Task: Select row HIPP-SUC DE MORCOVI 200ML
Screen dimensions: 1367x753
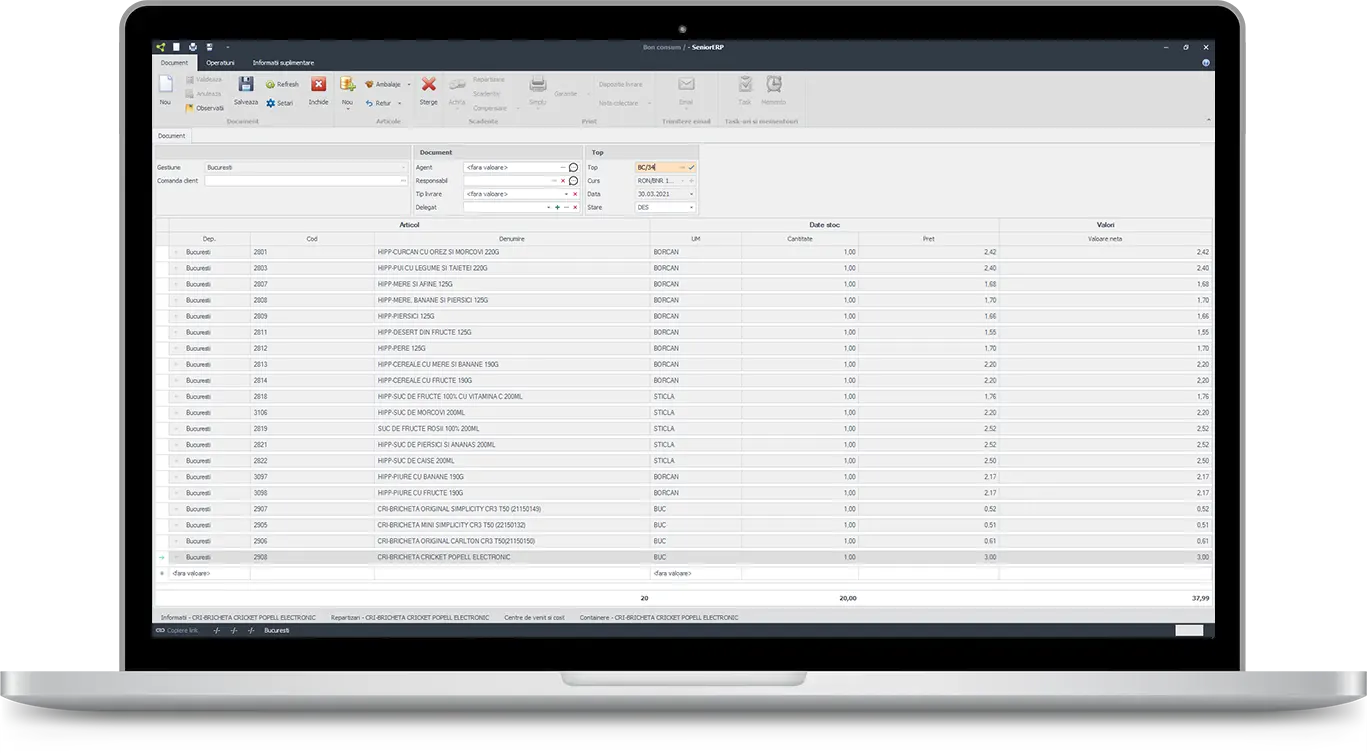Action: (684, 412)
